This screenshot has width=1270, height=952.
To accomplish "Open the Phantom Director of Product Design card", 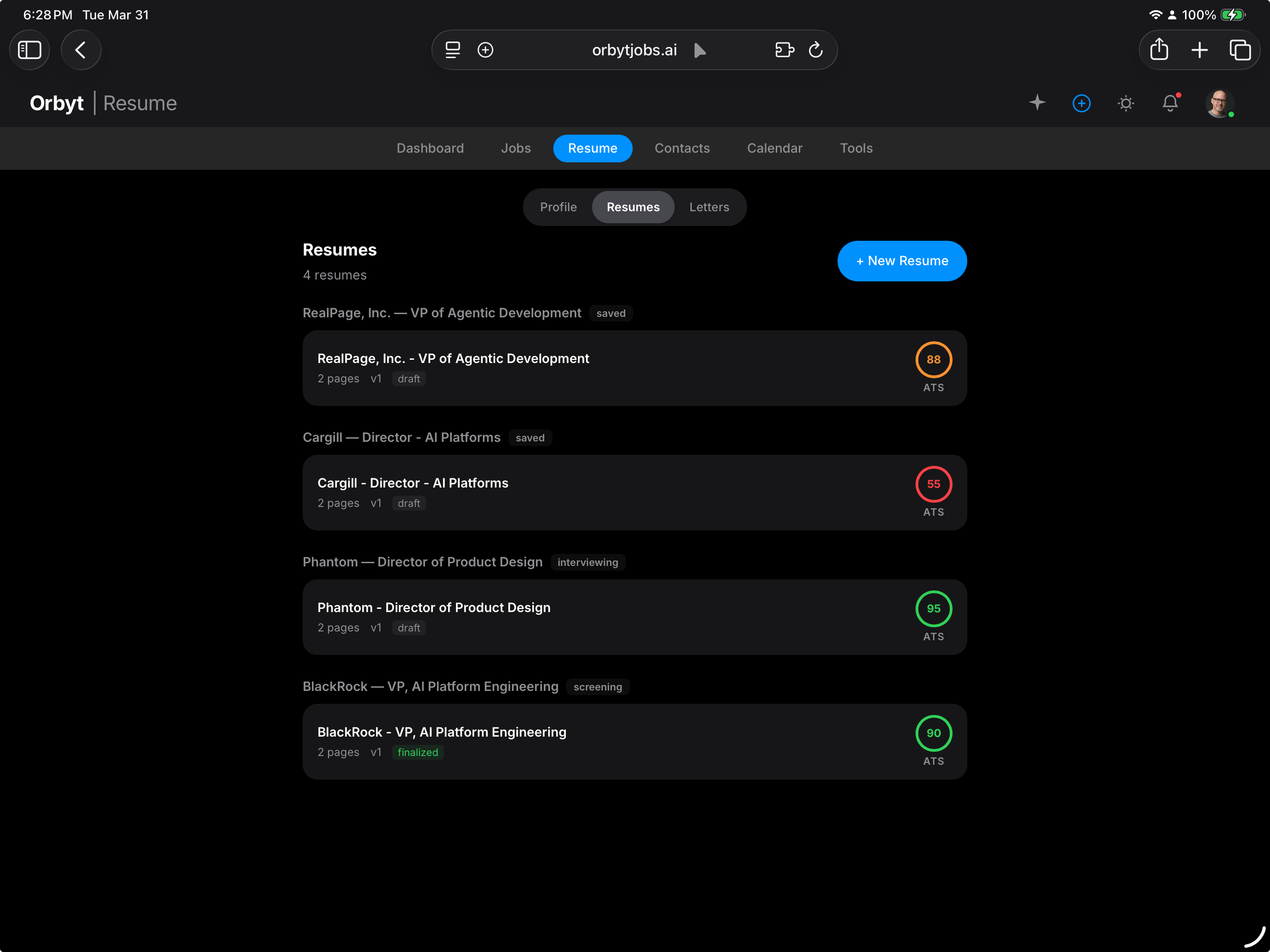I will (574, 617).
